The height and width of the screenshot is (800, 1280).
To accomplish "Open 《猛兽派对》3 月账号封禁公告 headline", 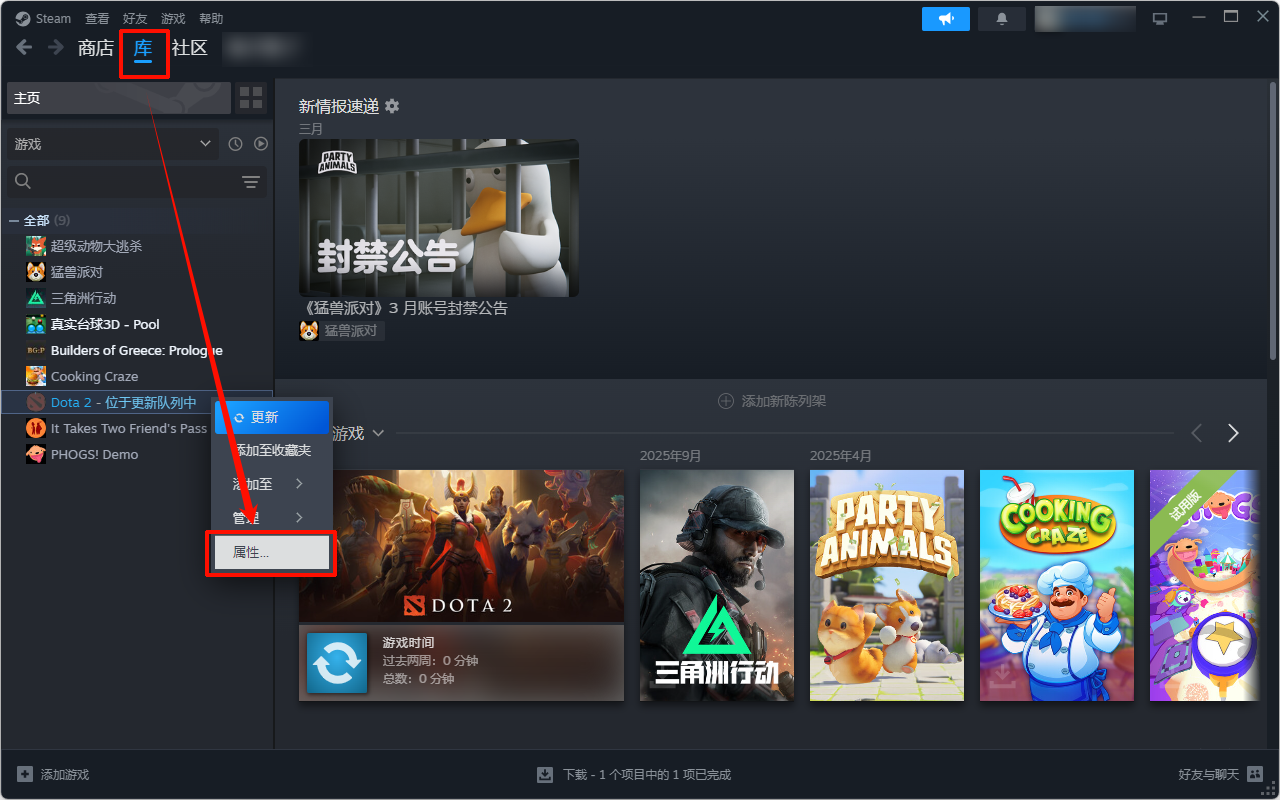I will pos(403,308).
